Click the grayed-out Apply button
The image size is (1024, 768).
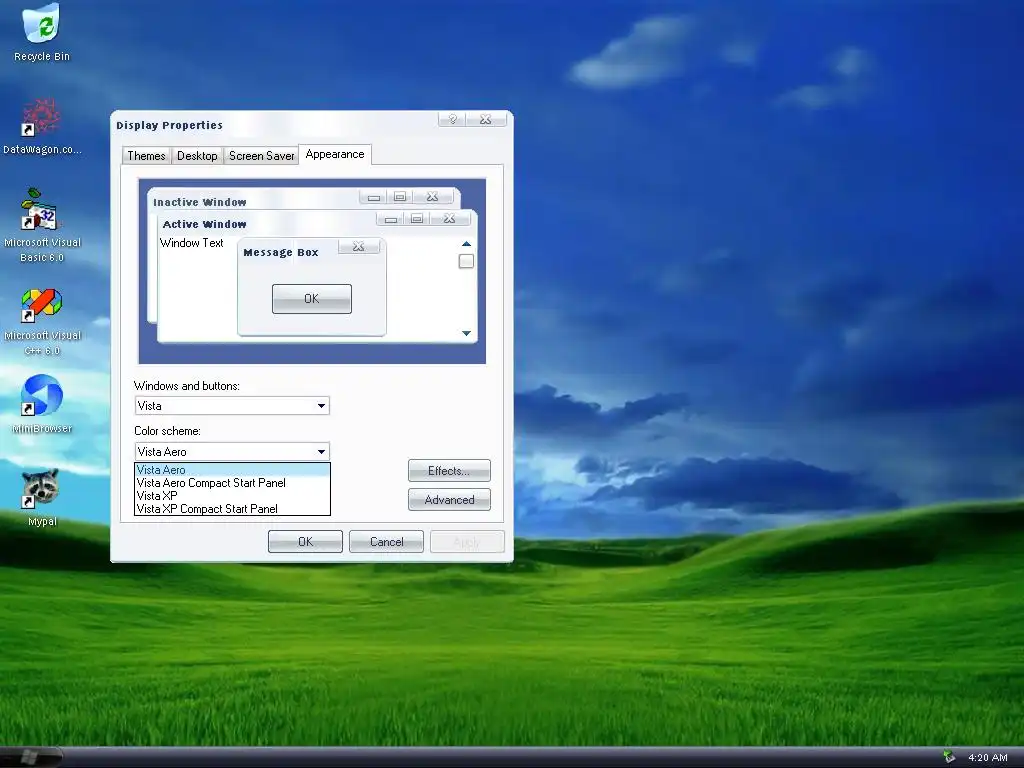click(467, 541)
